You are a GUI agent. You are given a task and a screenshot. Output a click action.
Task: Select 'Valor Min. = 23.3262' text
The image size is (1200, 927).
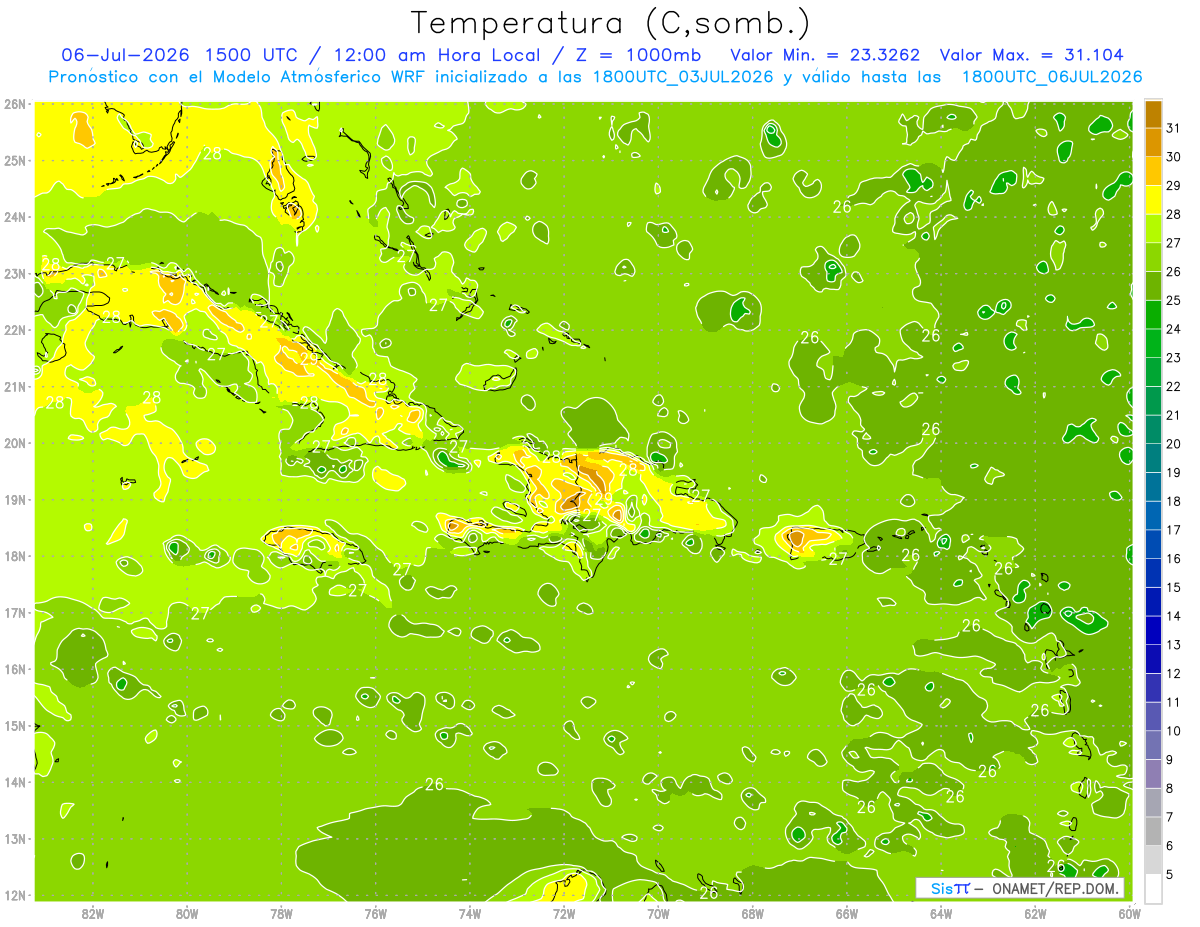pos(826,55)
